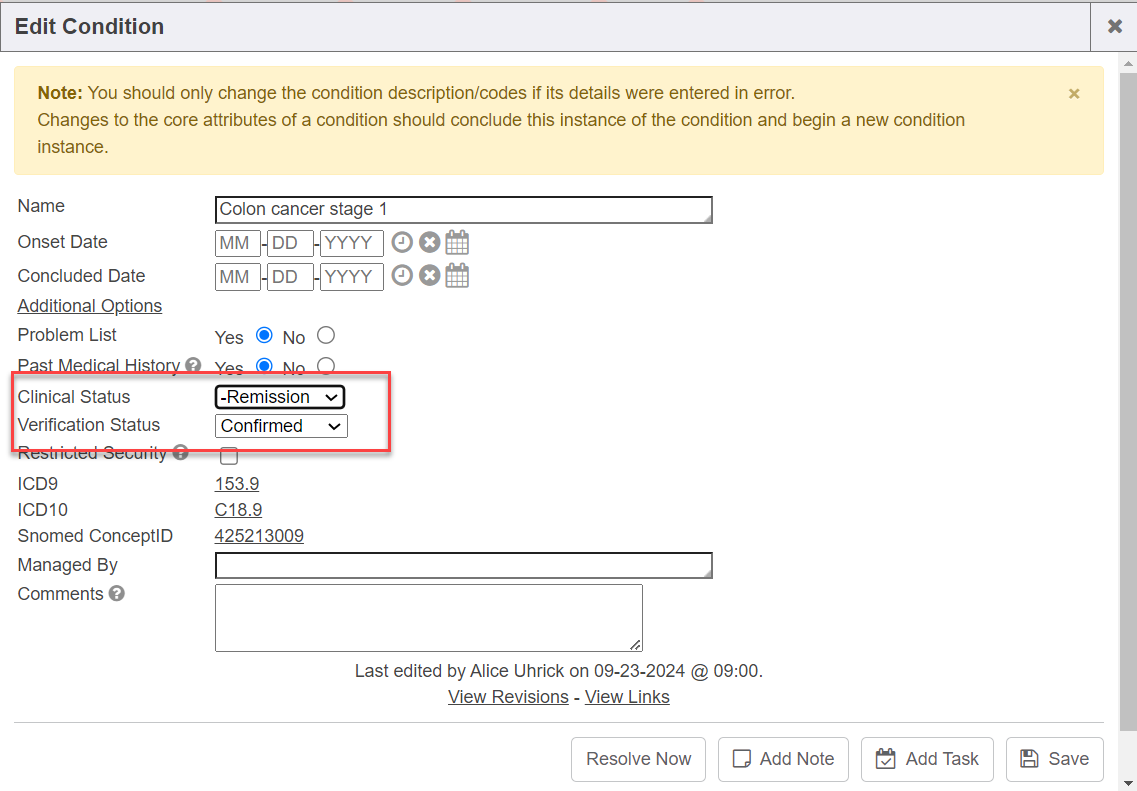Screen dimensions: 1137x791
Task: Click the Resolve Now button
Action: (638, 759)
